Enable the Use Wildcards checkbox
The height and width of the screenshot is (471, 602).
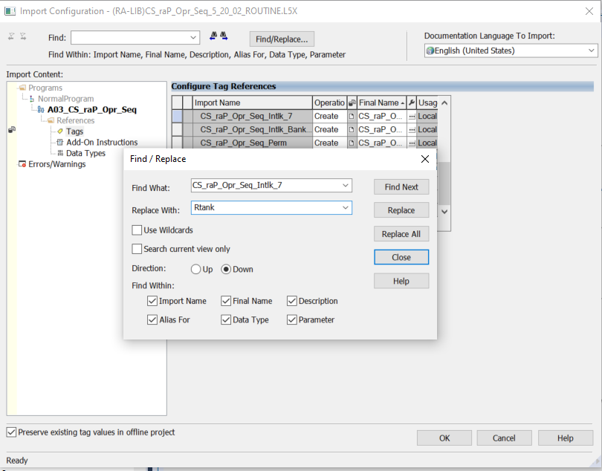coord(137,230)
